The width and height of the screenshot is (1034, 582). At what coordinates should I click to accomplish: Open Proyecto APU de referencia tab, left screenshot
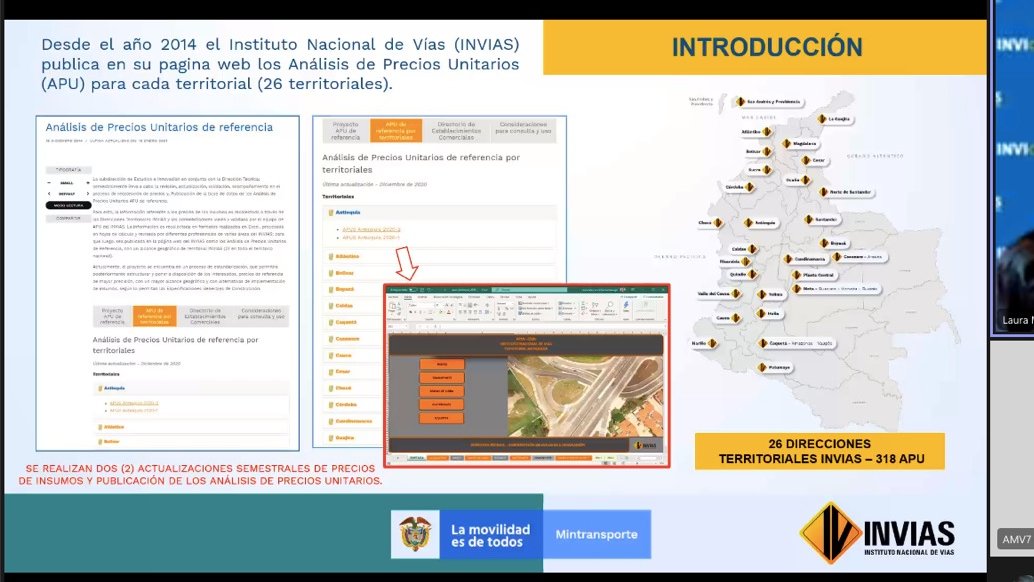pos(112,316)
